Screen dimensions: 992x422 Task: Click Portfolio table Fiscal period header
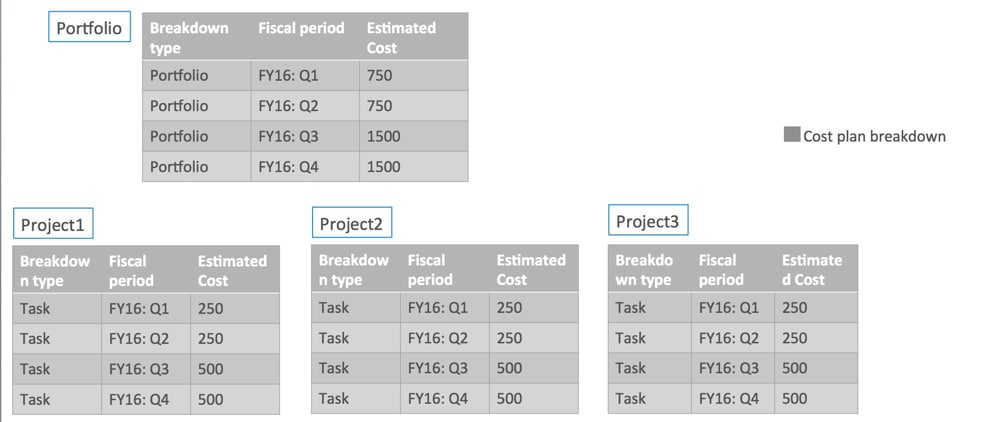[305, 37]
